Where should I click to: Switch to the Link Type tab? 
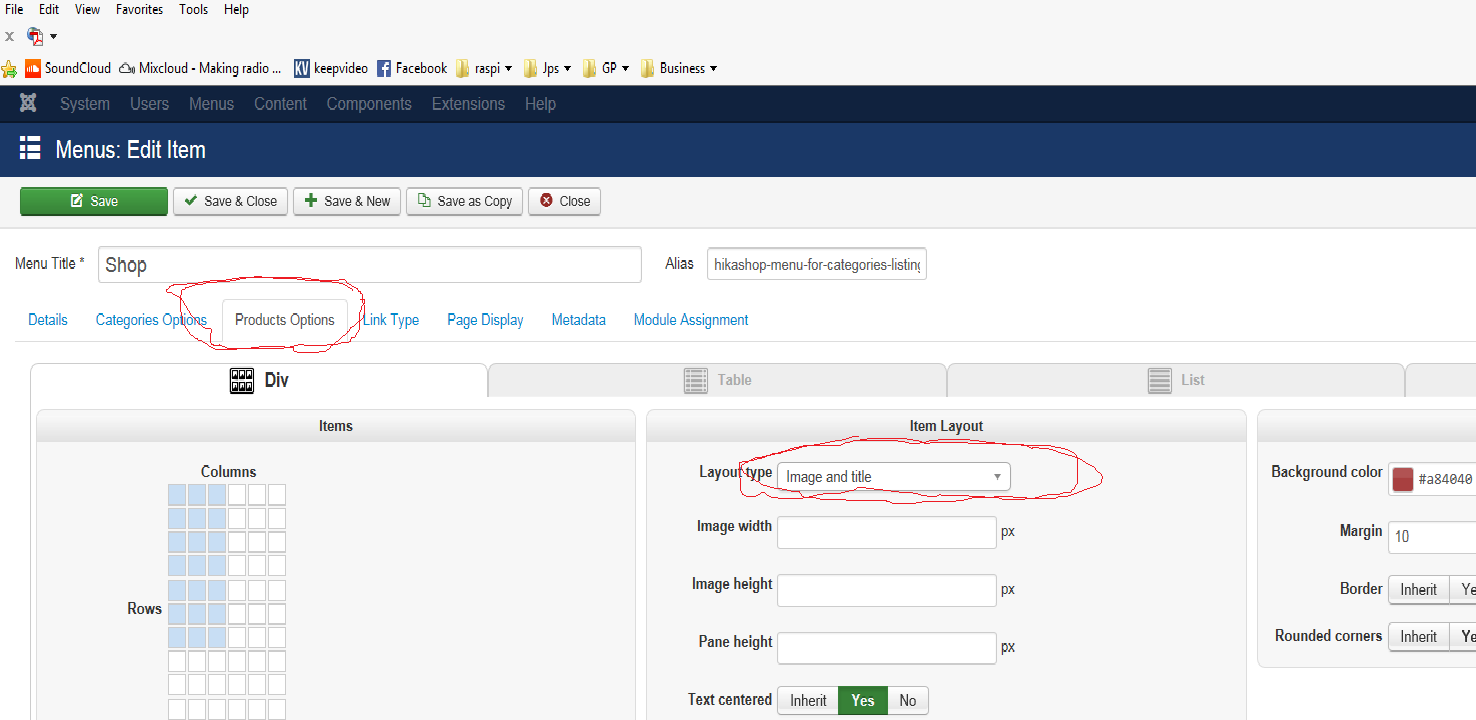(x=391, y=320)
